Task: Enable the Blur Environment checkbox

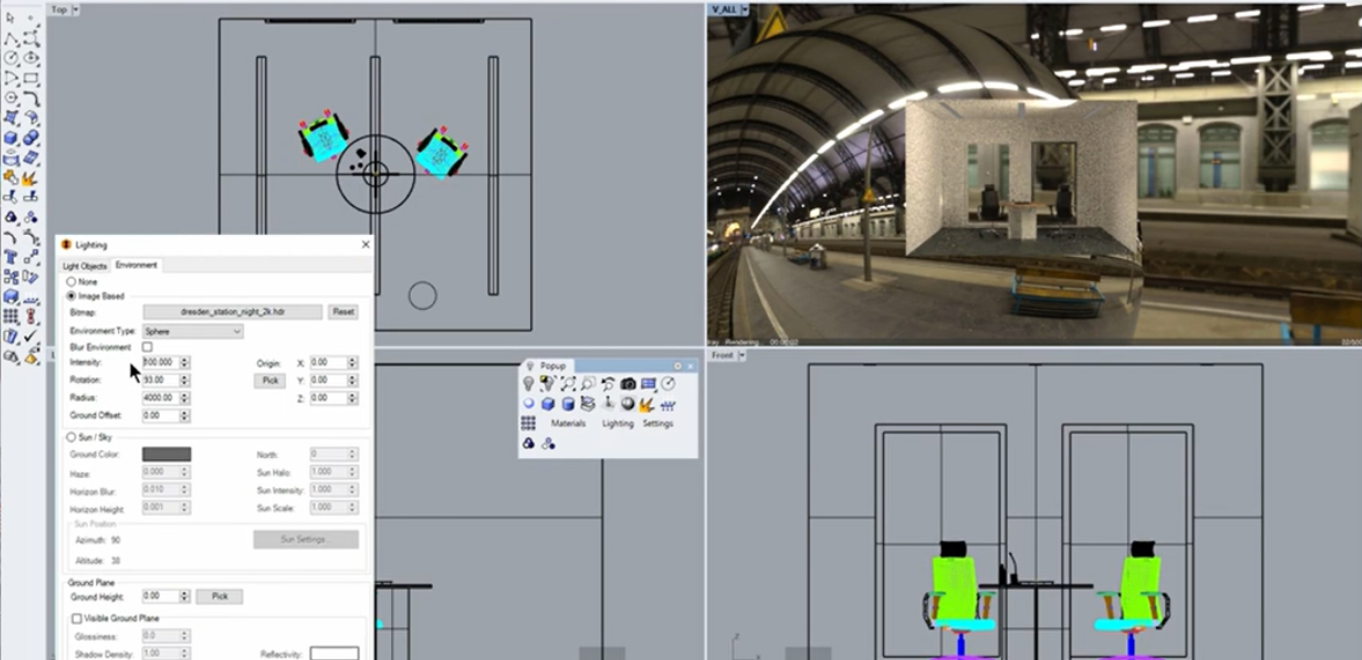Action: pyautogui.click(x=148, y=347)
